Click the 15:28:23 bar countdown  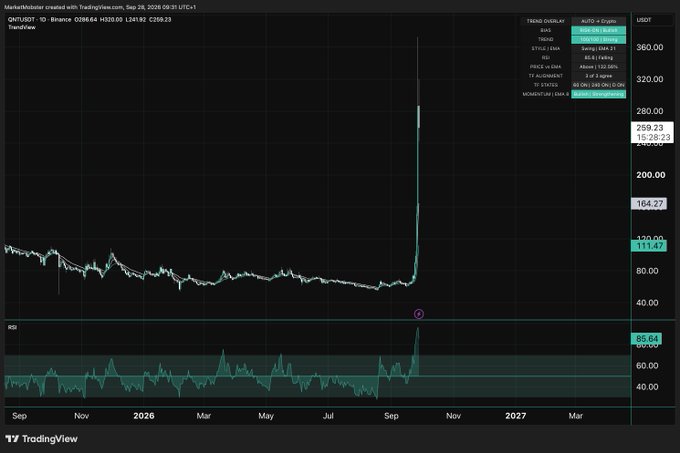[x=654, y=137]
